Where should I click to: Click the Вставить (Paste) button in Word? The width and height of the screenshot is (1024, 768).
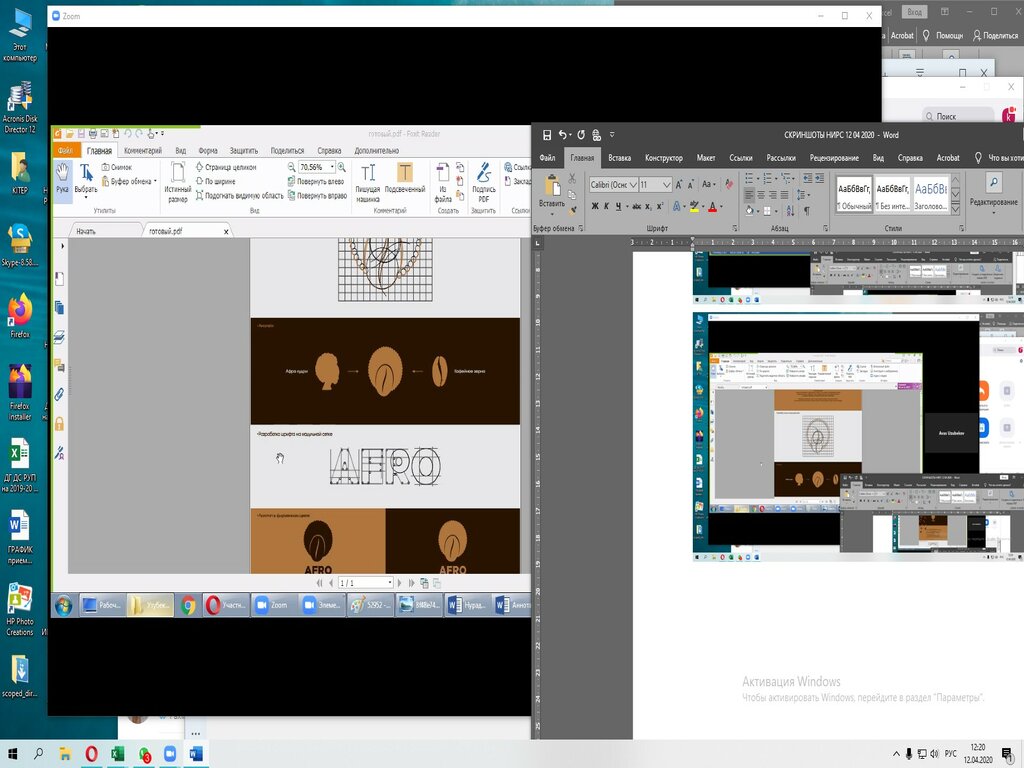point(552,195)
